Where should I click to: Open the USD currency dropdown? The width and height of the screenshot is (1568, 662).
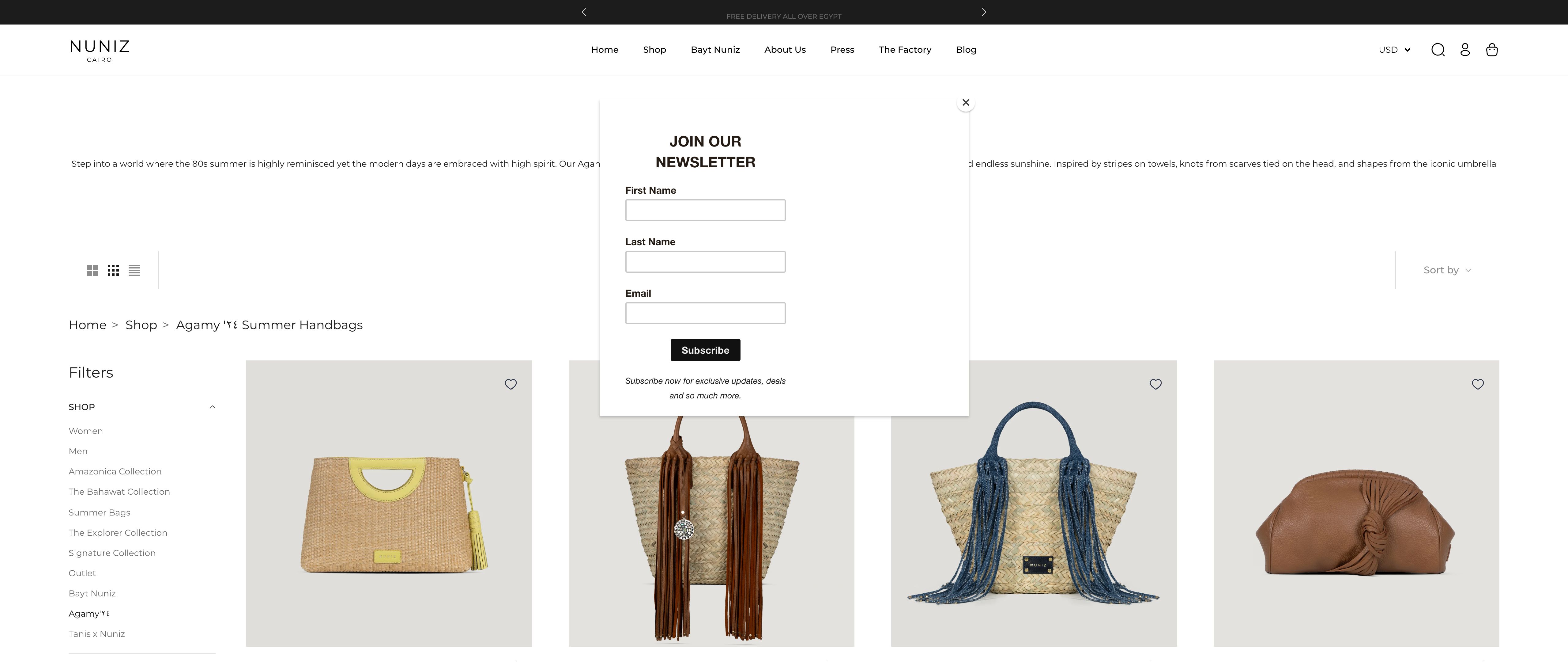[x=1394, y=50]
